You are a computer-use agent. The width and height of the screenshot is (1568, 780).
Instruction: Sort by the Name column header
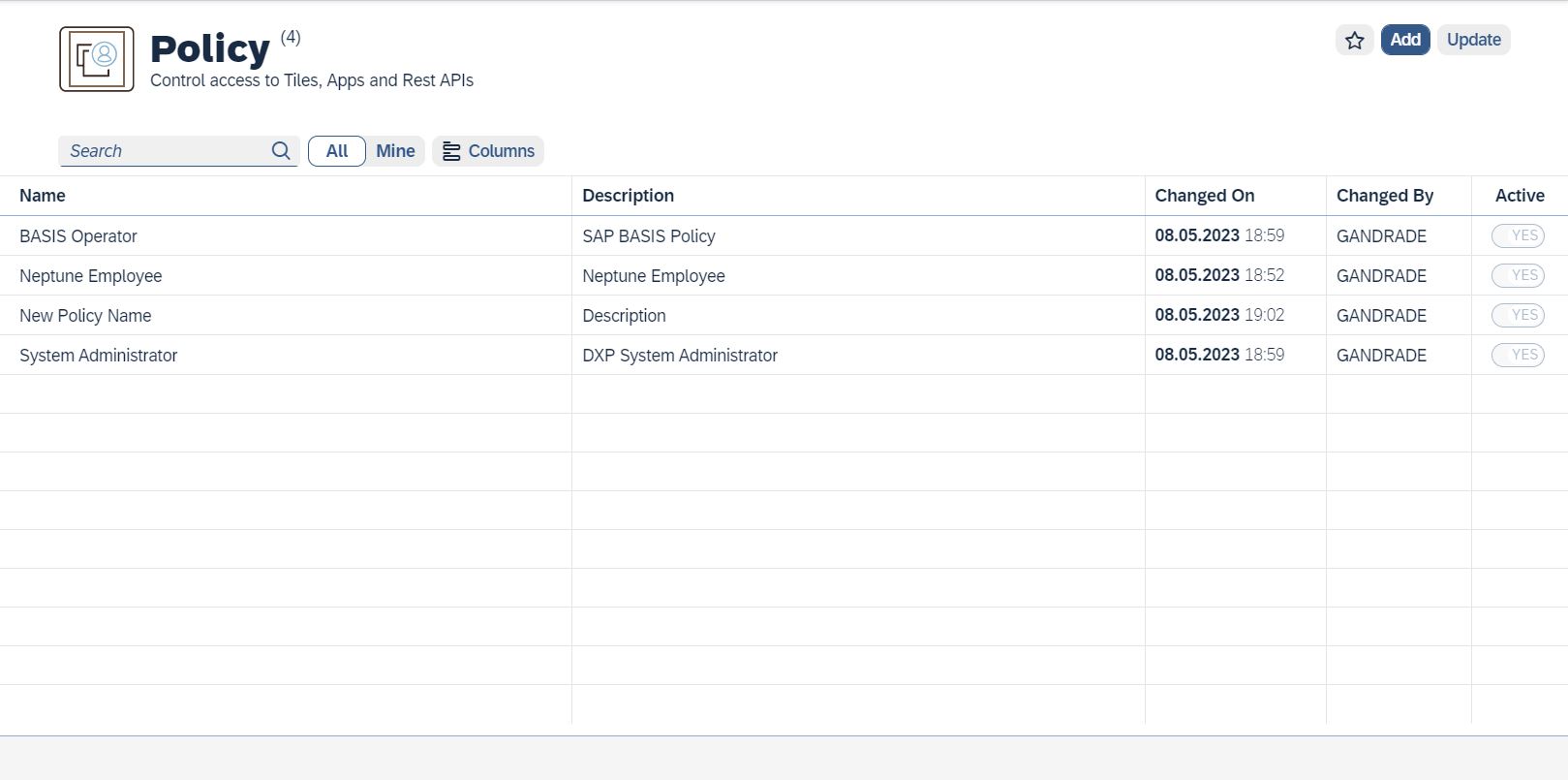pyautogui.click(x=43, y=196)
